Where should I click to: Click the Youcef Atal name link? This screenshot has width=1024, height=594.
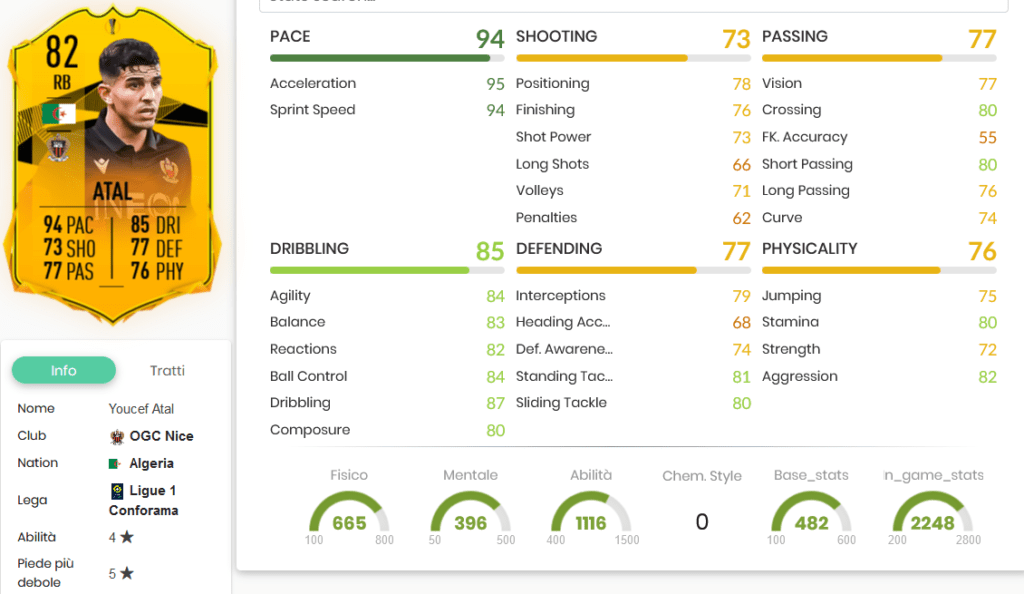pos(141,408)
